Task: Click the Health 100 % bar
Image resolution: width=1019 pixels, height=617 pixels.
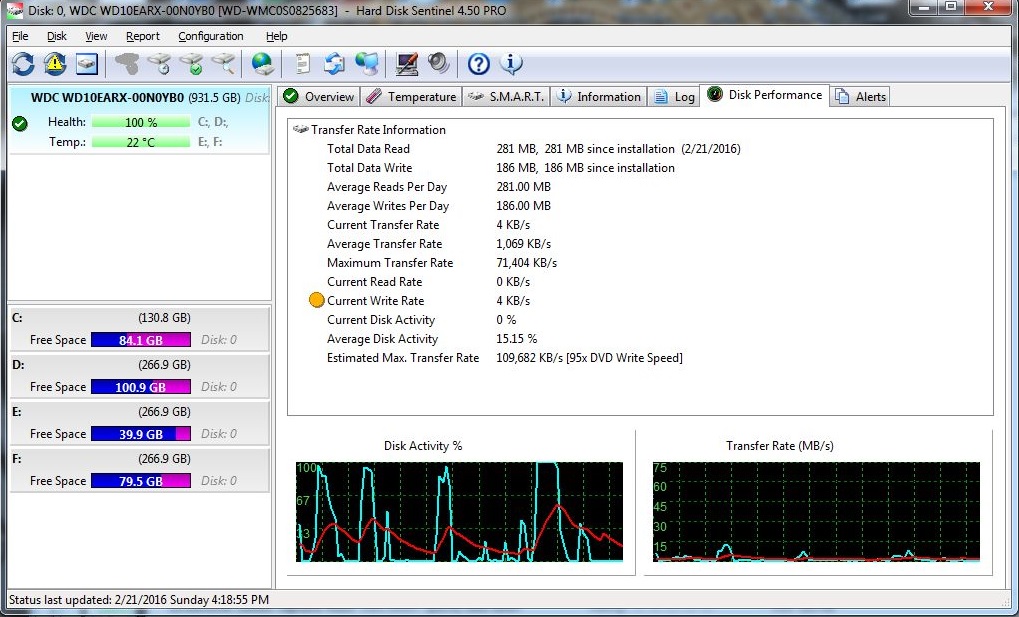Action: pyautogui.click(x=141, y=122)
